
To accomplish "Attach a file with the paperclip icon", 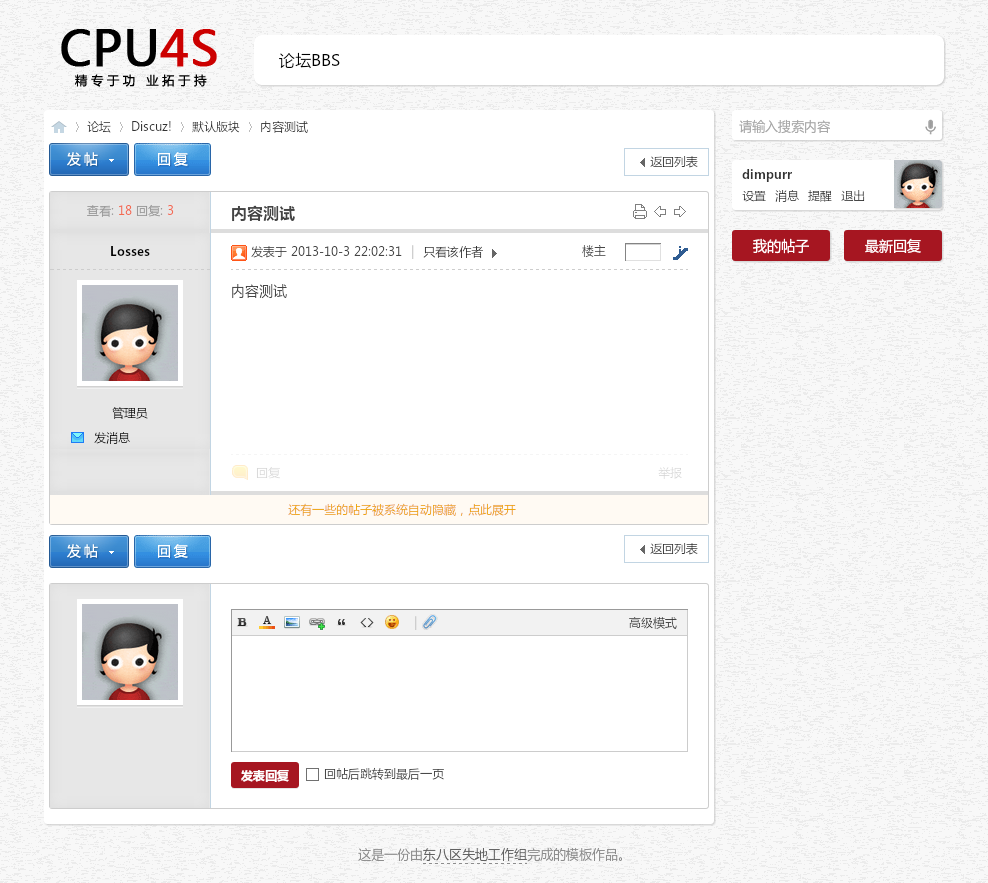I will (x=430, y=623).
